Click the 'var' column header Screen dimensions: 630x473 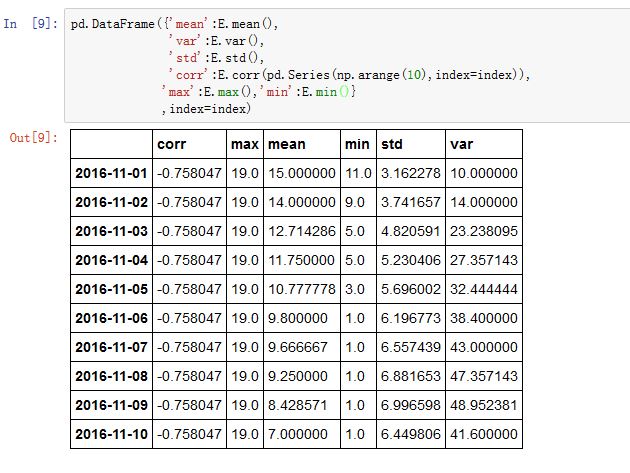(462, 145)
